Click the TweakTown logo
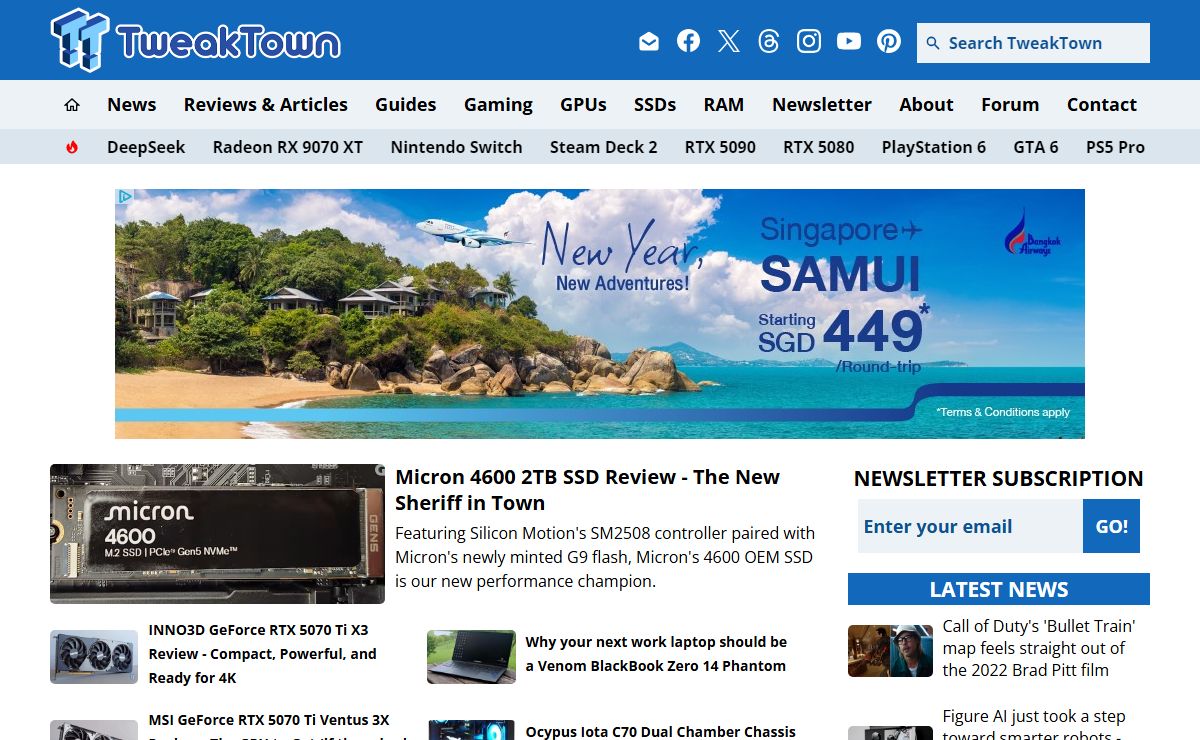The height and width of the screenshot is (740, 1200). (196, 40)
